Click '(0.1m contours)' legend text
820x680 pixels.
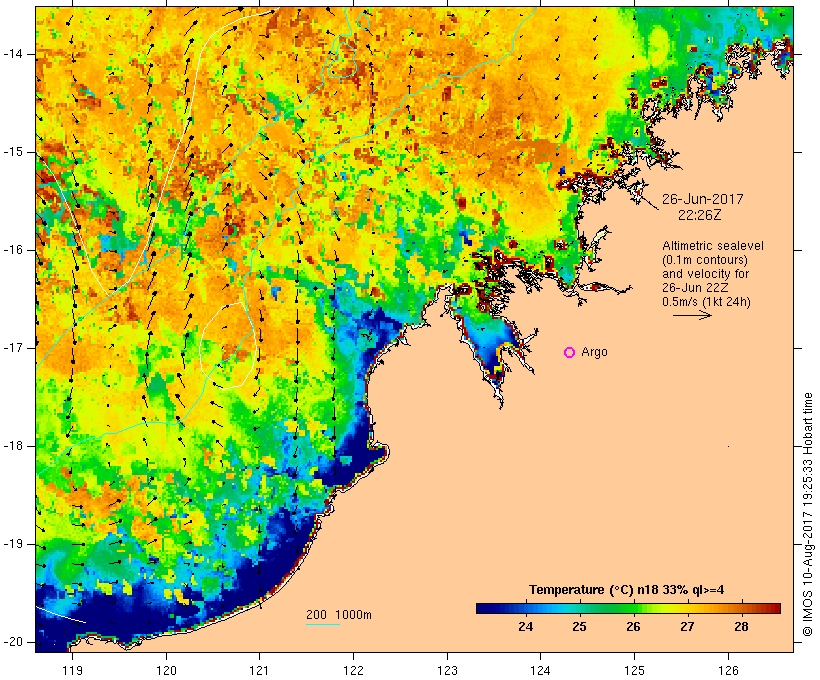point(705,260)
